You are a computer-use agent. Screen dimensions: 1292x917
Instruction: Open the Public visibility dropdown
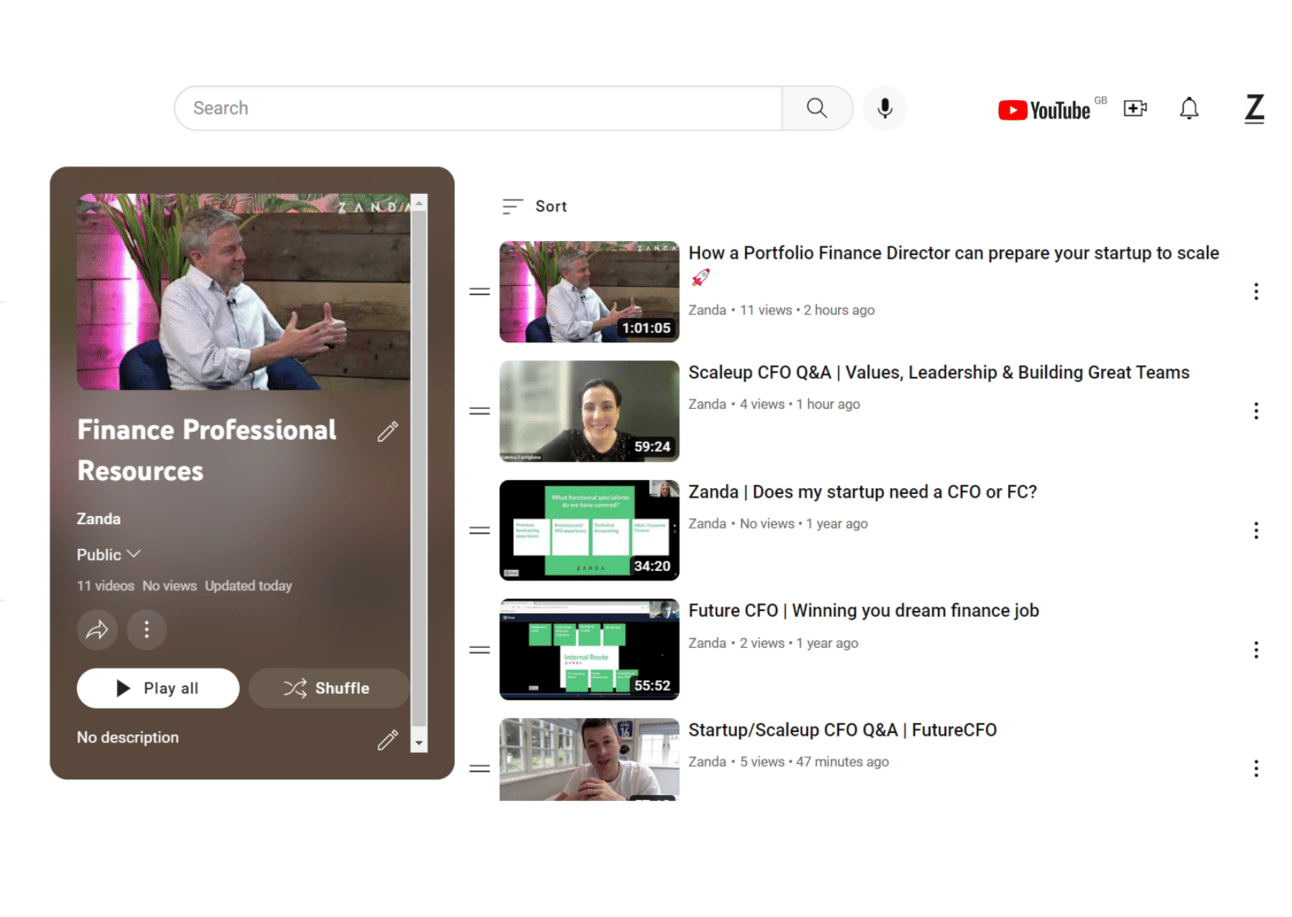coord(108,554)
